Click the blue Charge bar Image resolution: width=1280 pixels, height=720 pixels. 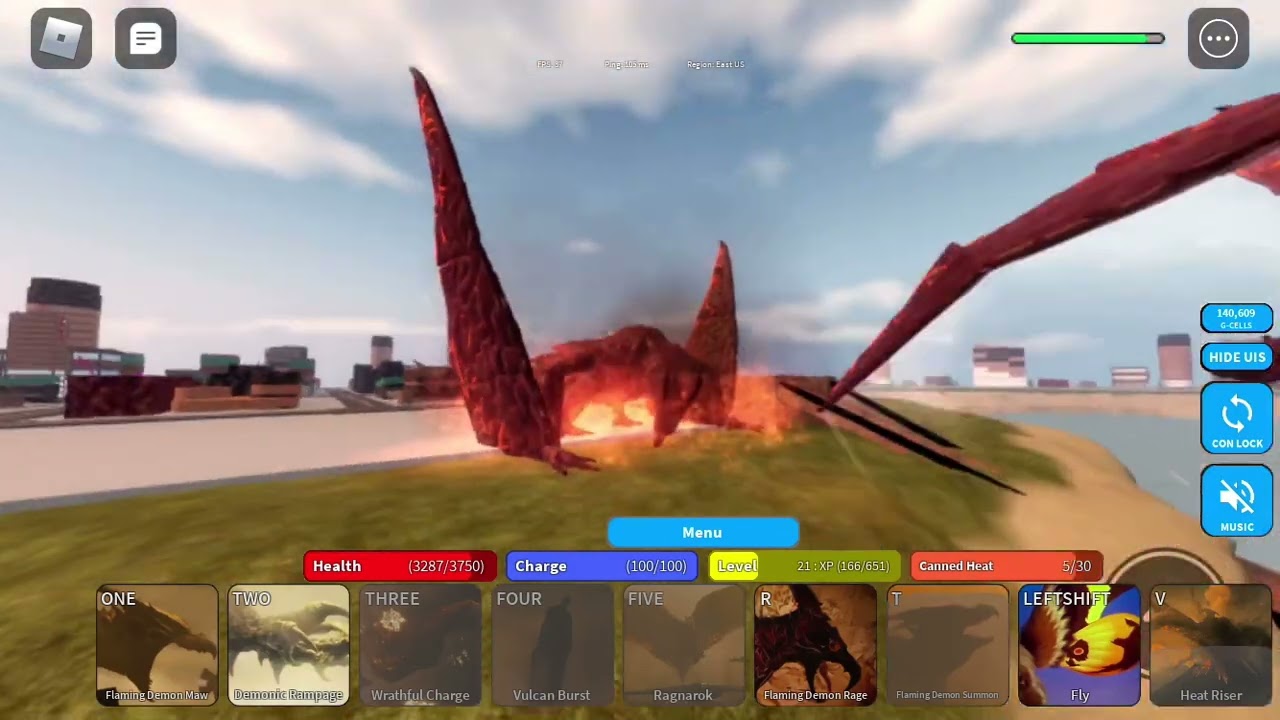(602, 566)
